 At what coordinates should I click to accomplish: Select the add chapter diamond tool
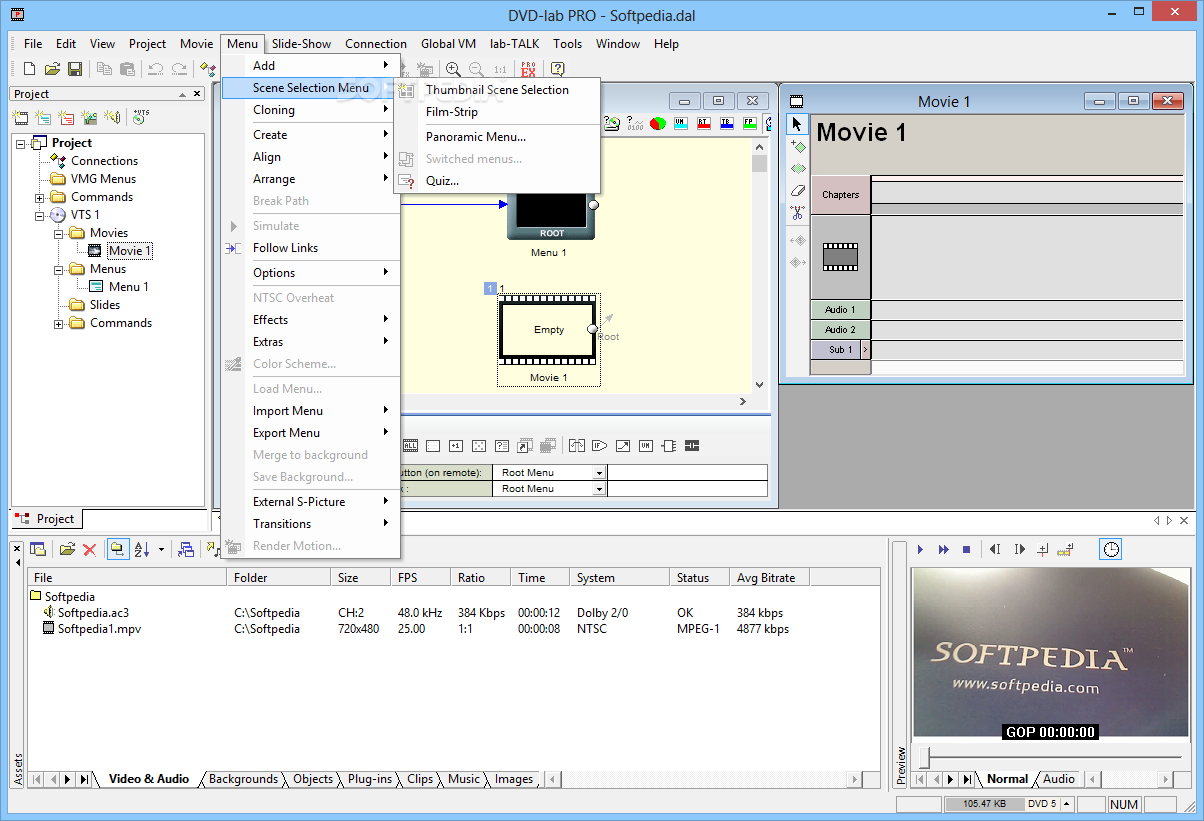pos(797,146)
